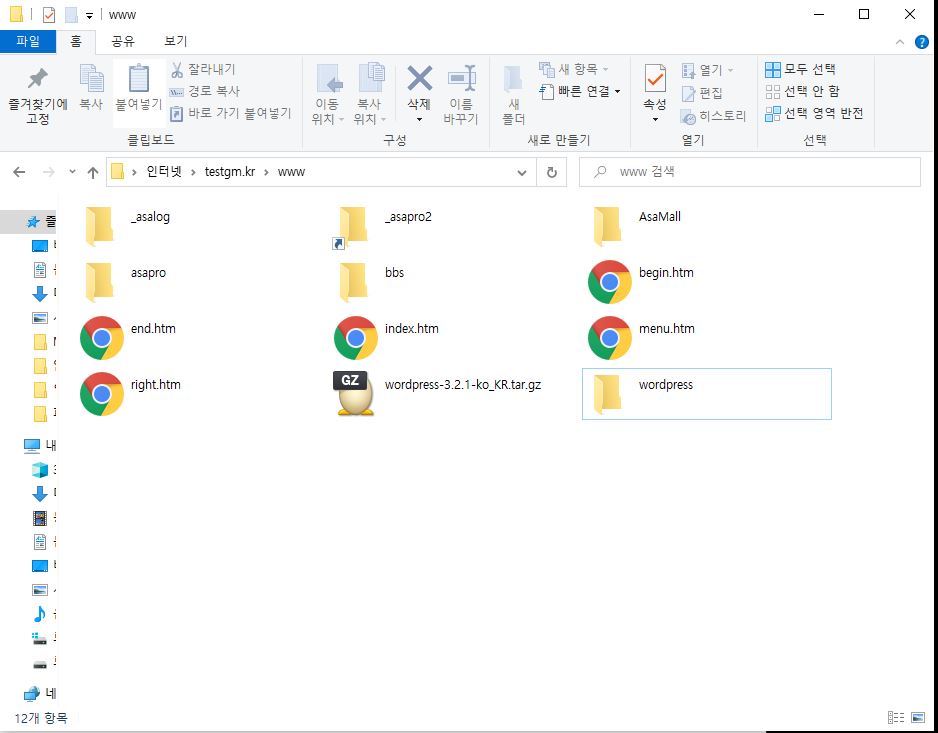Switch to details view in status bar
938x733 pixels.
click(895, 718)
